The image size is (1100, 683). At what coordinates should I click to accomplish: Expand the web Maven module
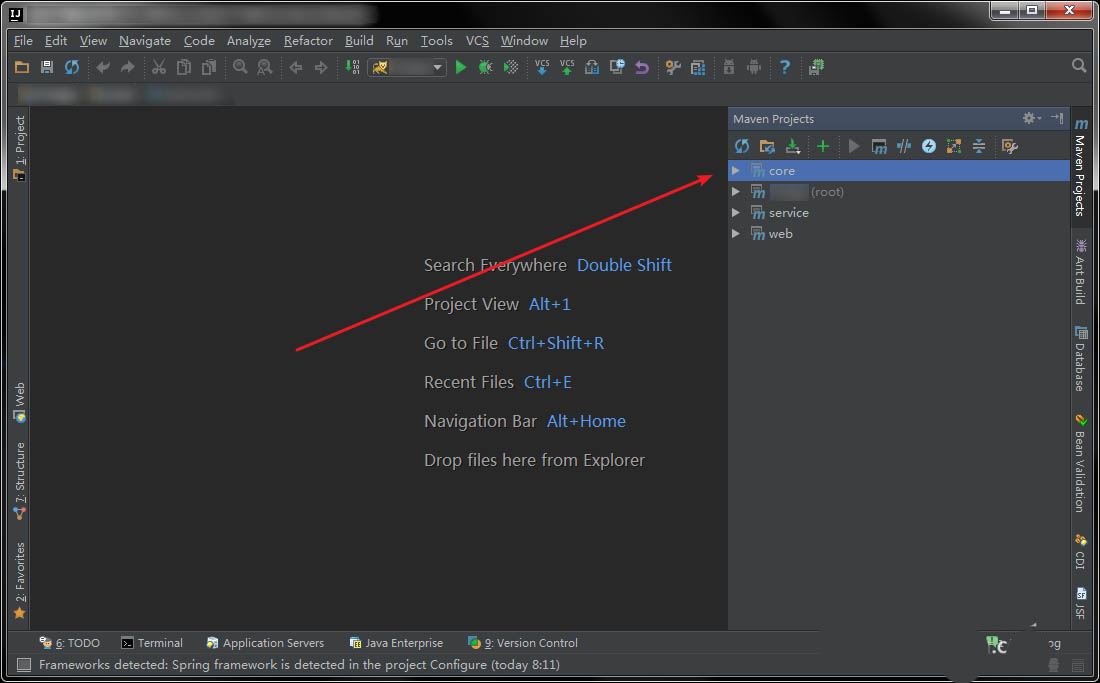click(735, 234)
